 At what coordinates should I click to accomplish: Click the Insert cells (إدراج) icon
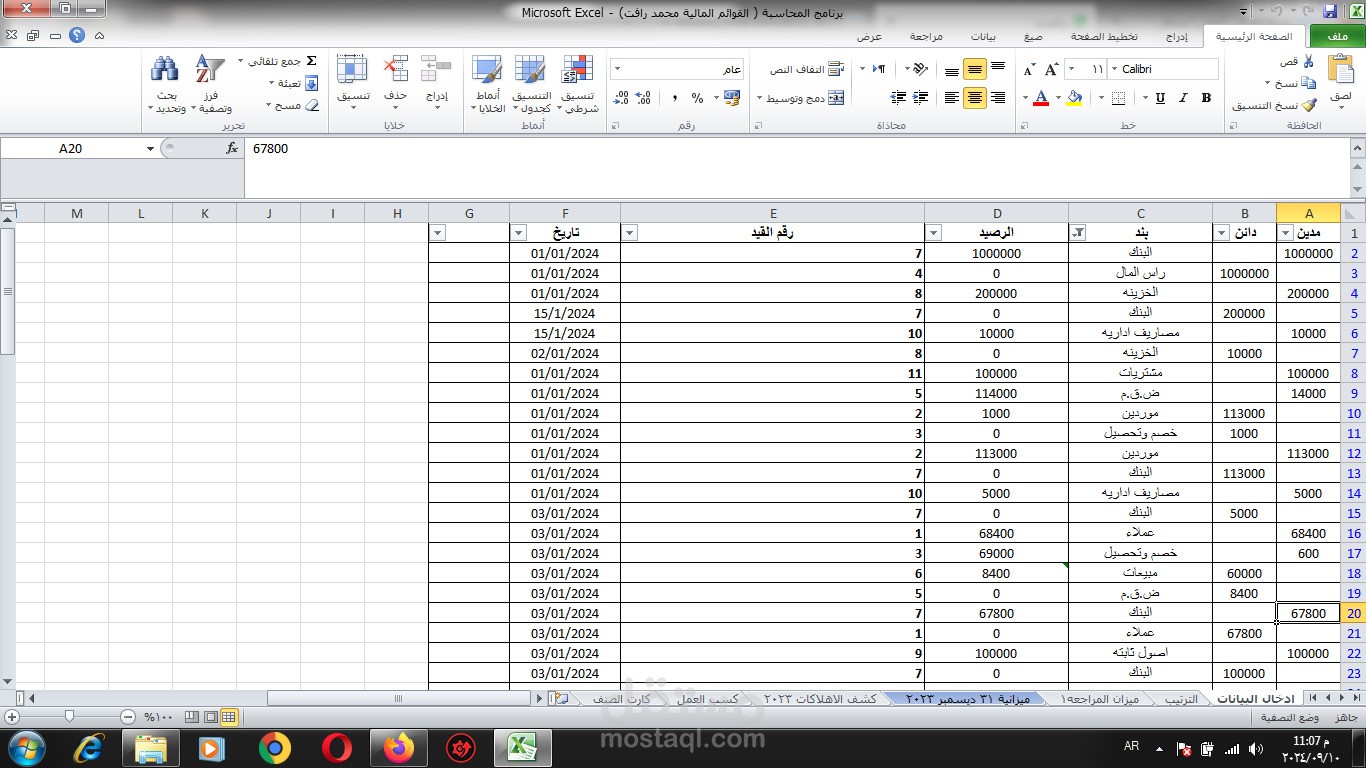[436, 69]
